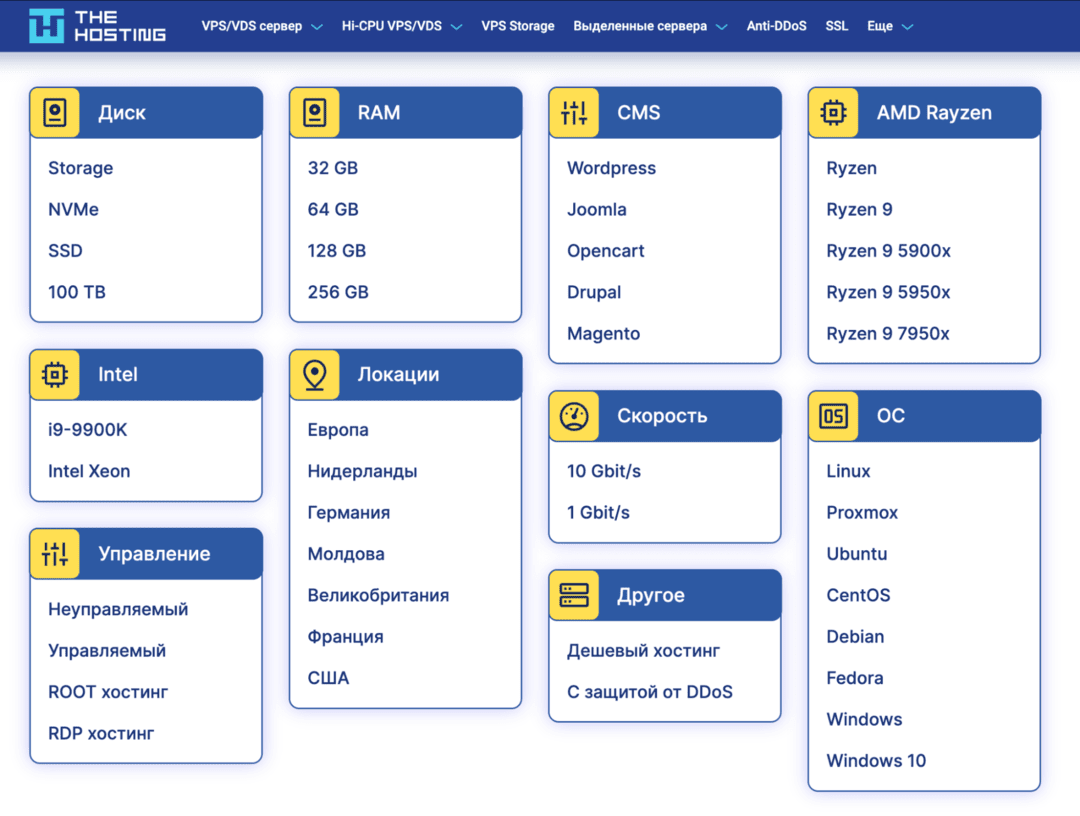This screenshot has height=816, width=1080.
Task: Click the map pin icon on Локации card
Action: tap(315, 375)
